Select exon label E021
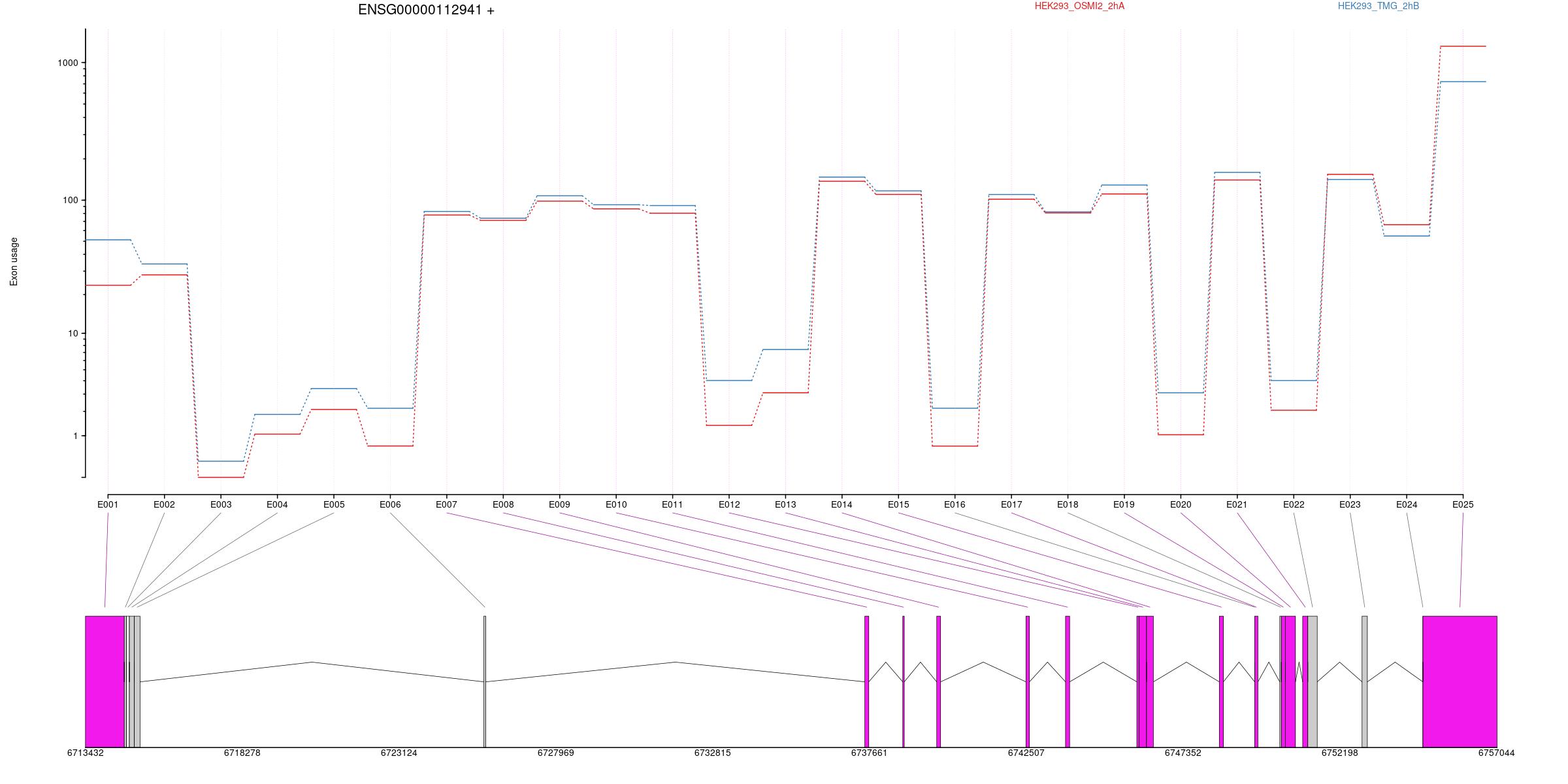1568x784 pixels. point(1237,504)
